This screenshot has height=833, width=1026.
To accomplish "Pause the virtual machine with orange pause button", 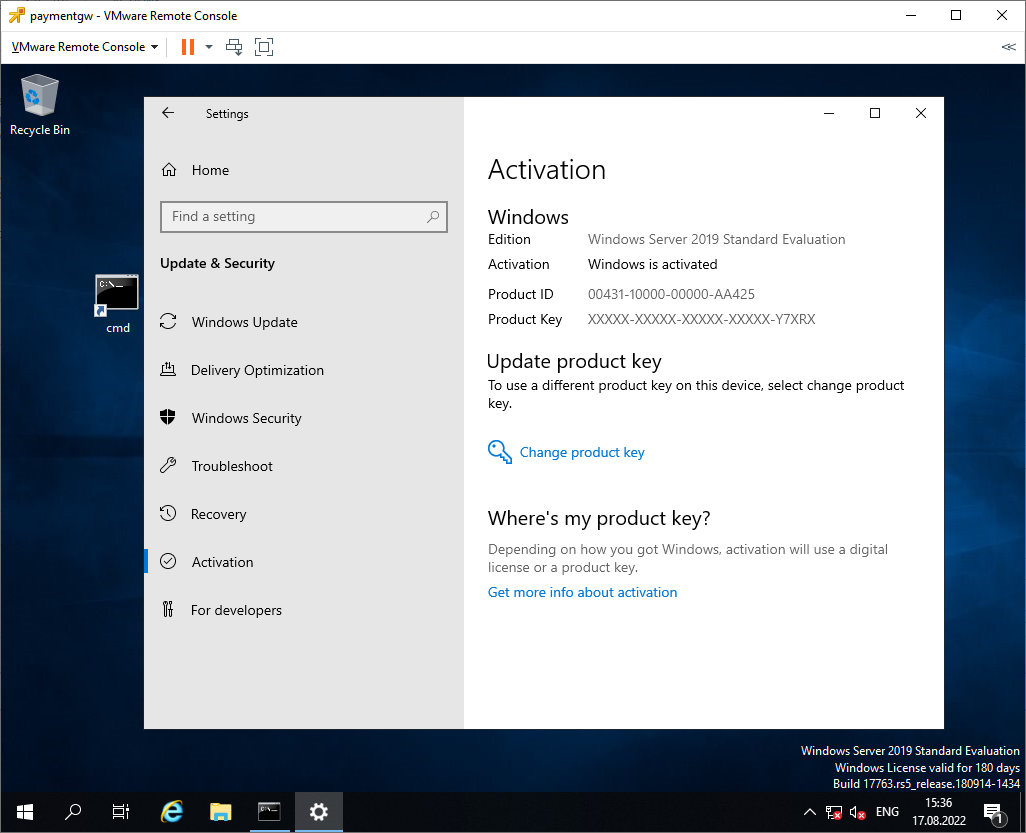I will pyautogui.click(x=188, y=47).
